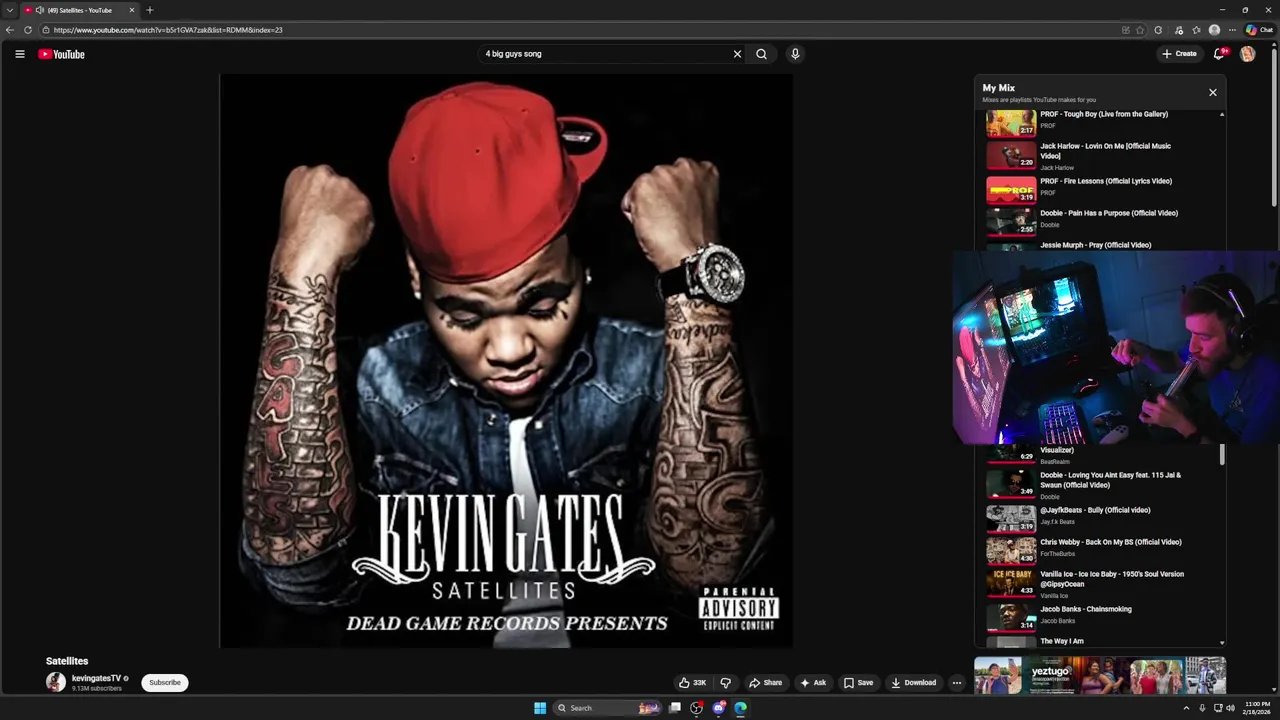Close the My Mix playlist panel
The height and width of the screenshot is (720, 1280).
[x=1213, y=92]
